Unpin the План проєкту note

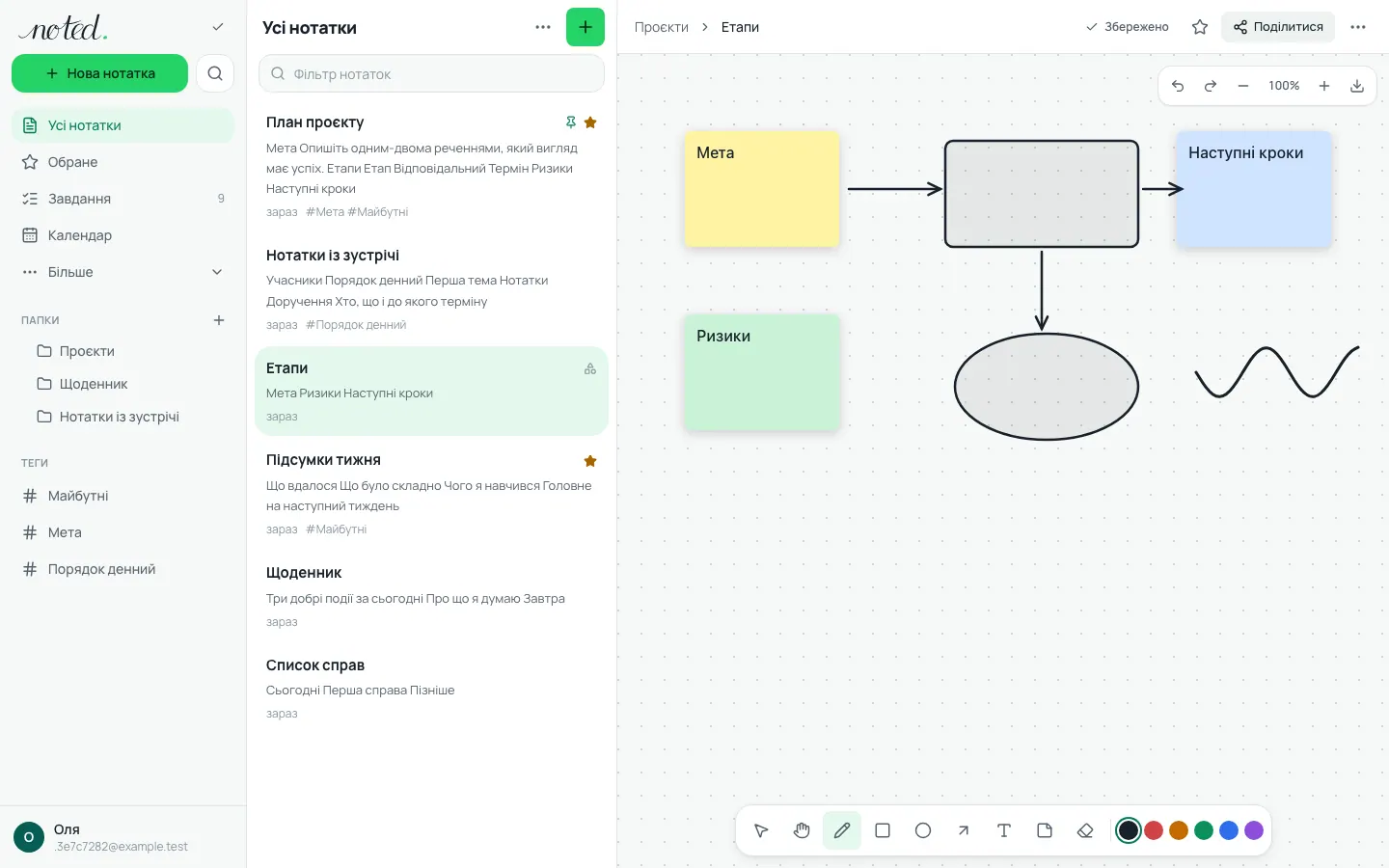[570, 122]
